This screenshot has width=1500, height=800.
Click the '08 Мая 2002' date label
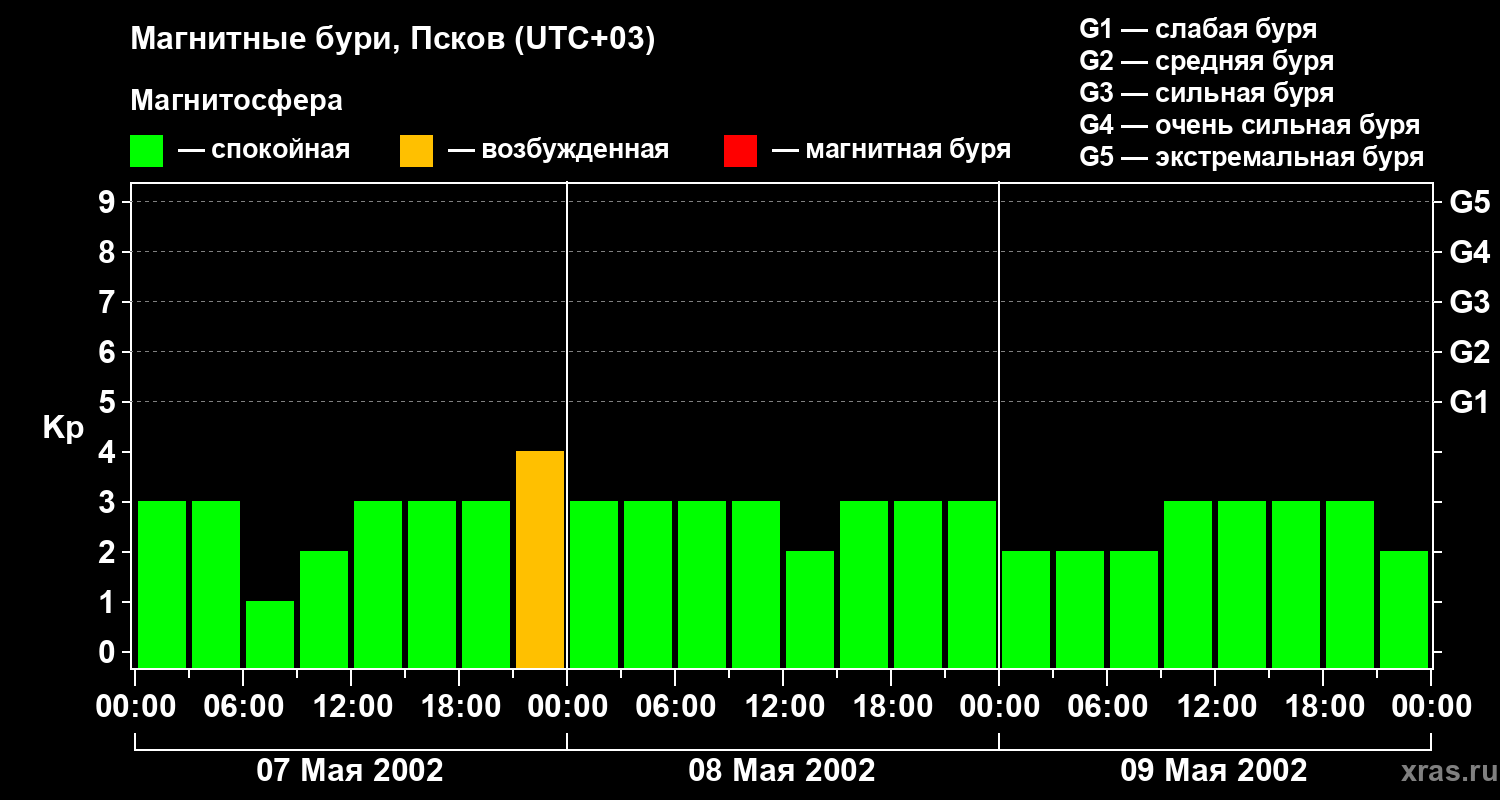[x=782, y=770]
